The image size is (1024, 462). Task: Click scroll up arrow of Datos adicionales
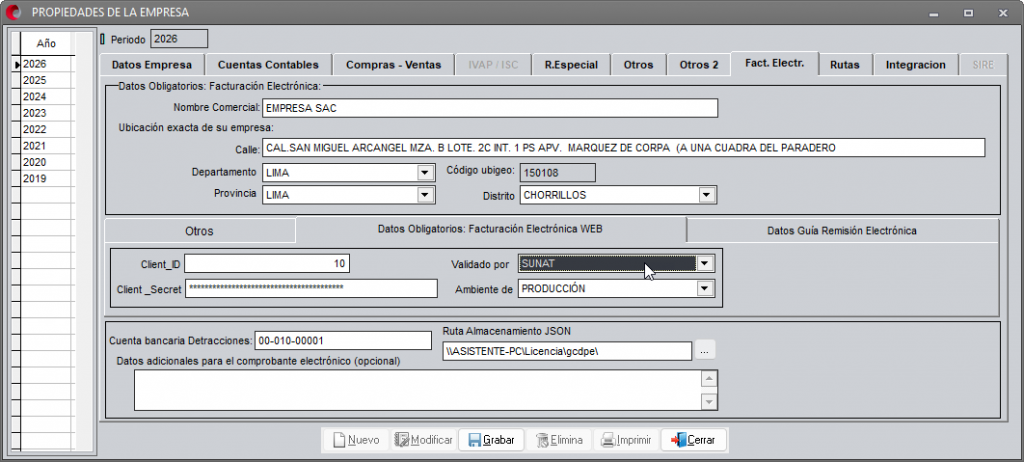(709, 379)
